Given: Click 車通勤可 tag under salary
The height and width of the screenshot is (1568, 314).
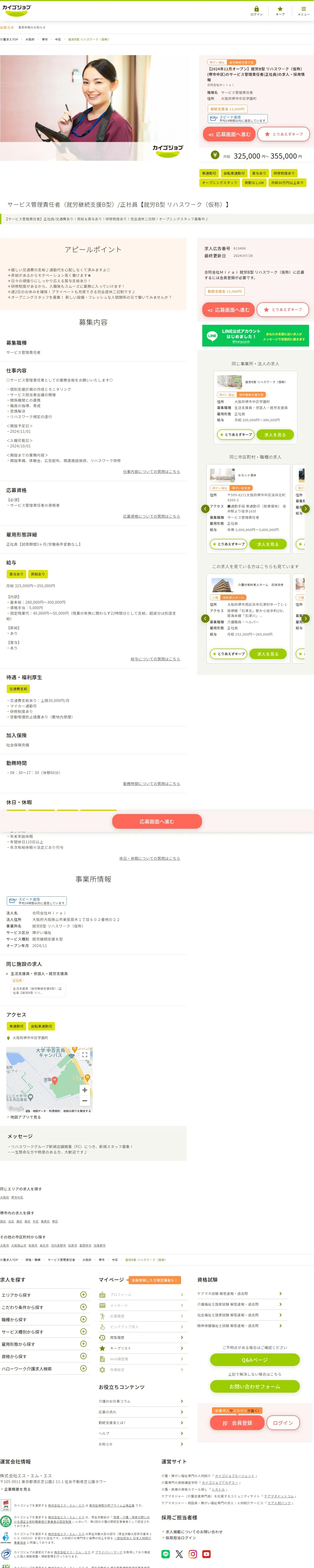Looking at the screenshot, I should (x=209, y=174).
